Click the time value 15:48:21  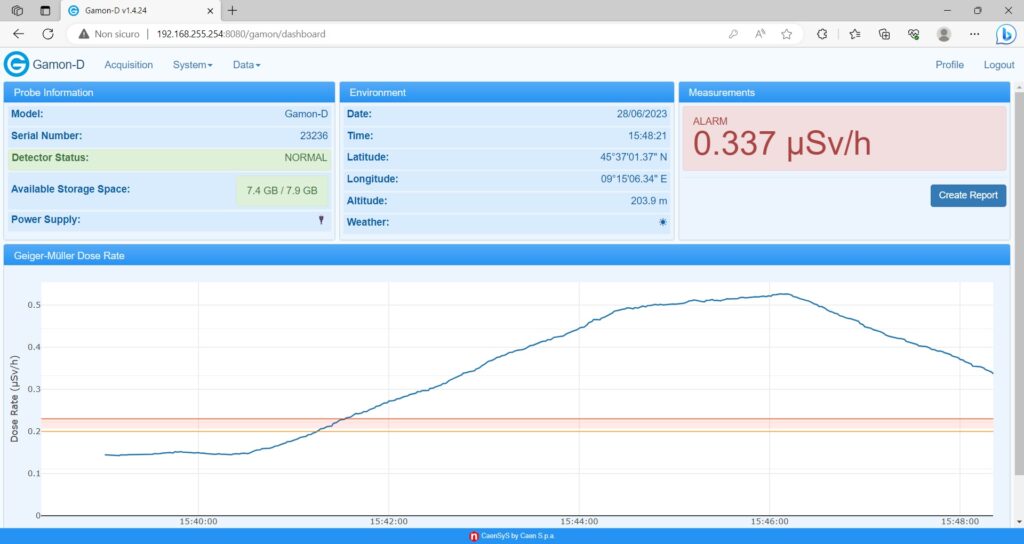pos(648,136)
